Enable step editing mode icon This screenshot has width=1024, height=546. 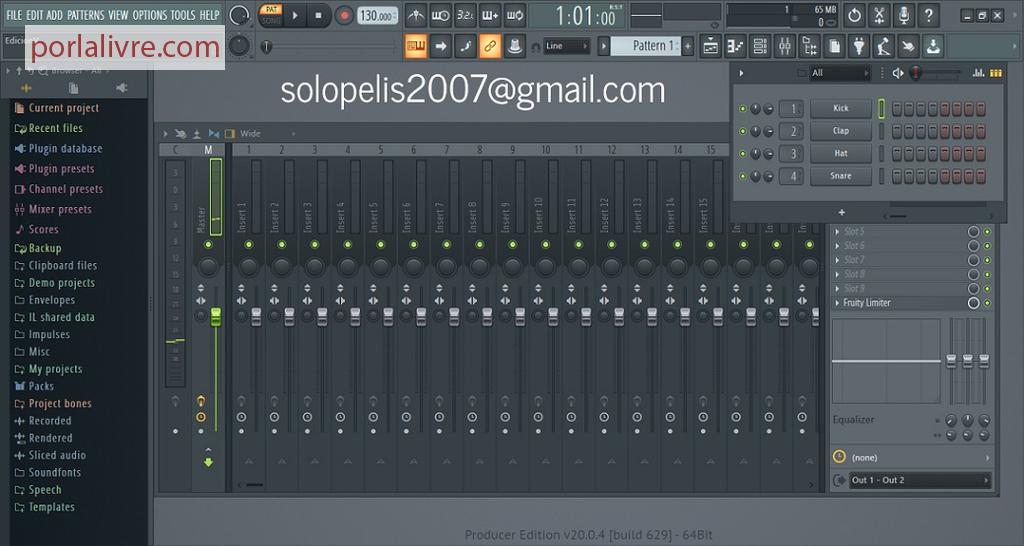click(465, 46)
